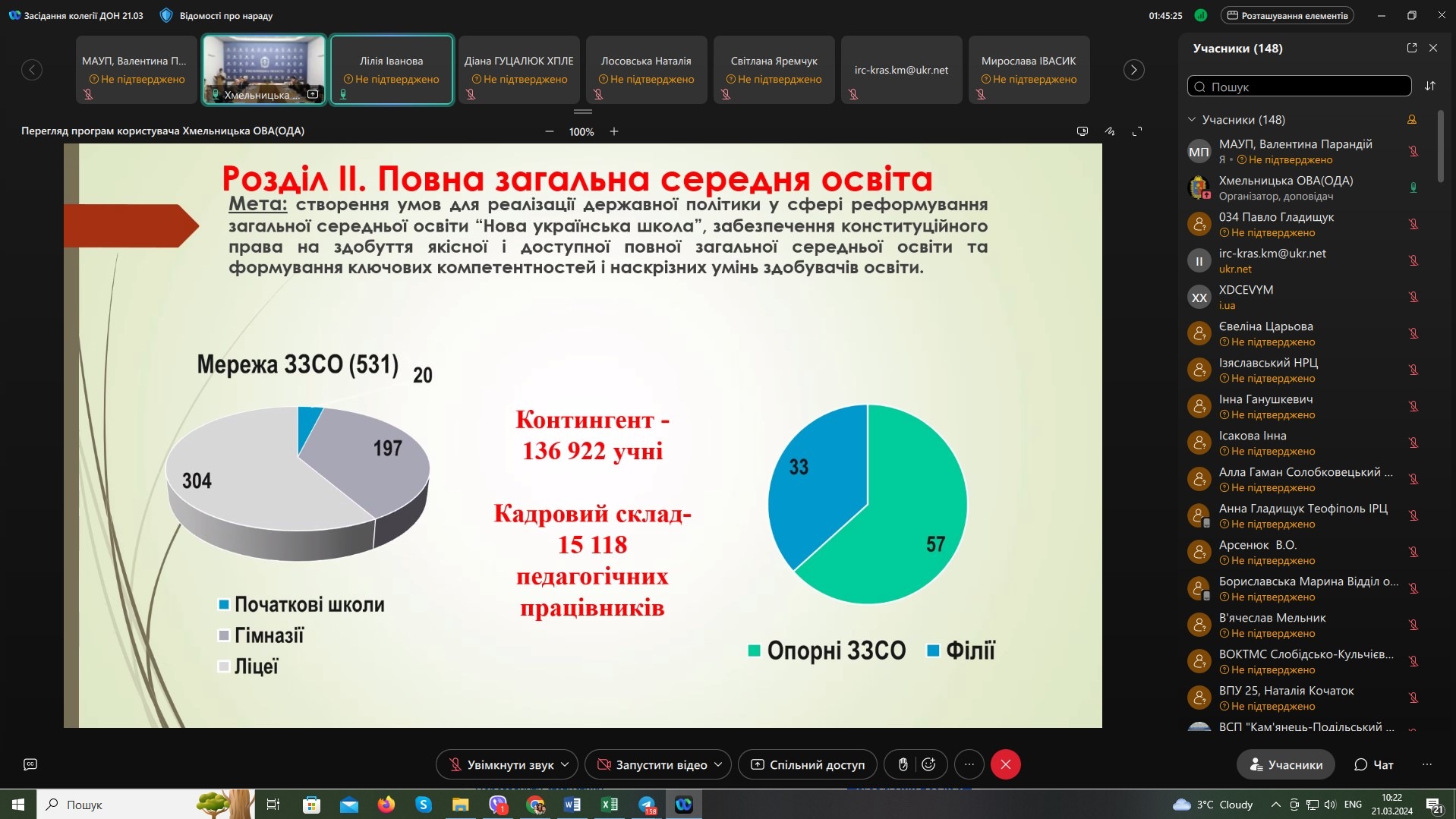This screenshot has height=819, width=1456.
Task: Open audio options arrow beside Увімкнути звук
Action: coord(565,764)
